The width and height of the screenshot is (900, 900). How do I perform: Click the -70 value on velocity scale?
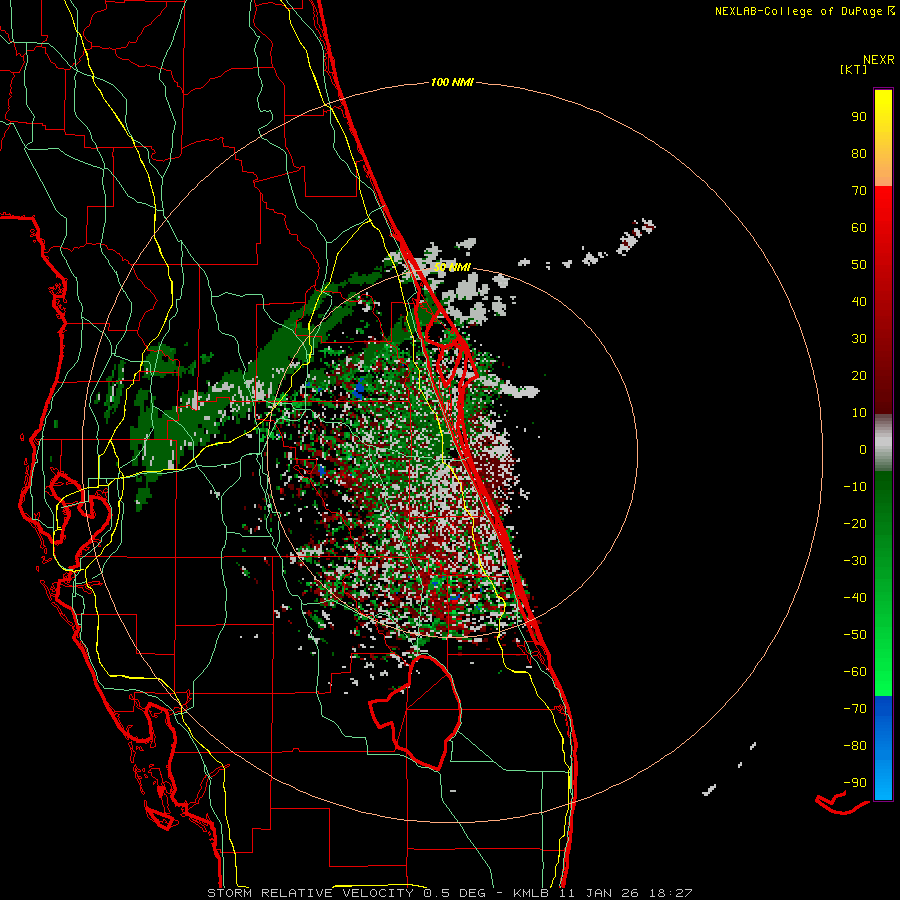855,709
